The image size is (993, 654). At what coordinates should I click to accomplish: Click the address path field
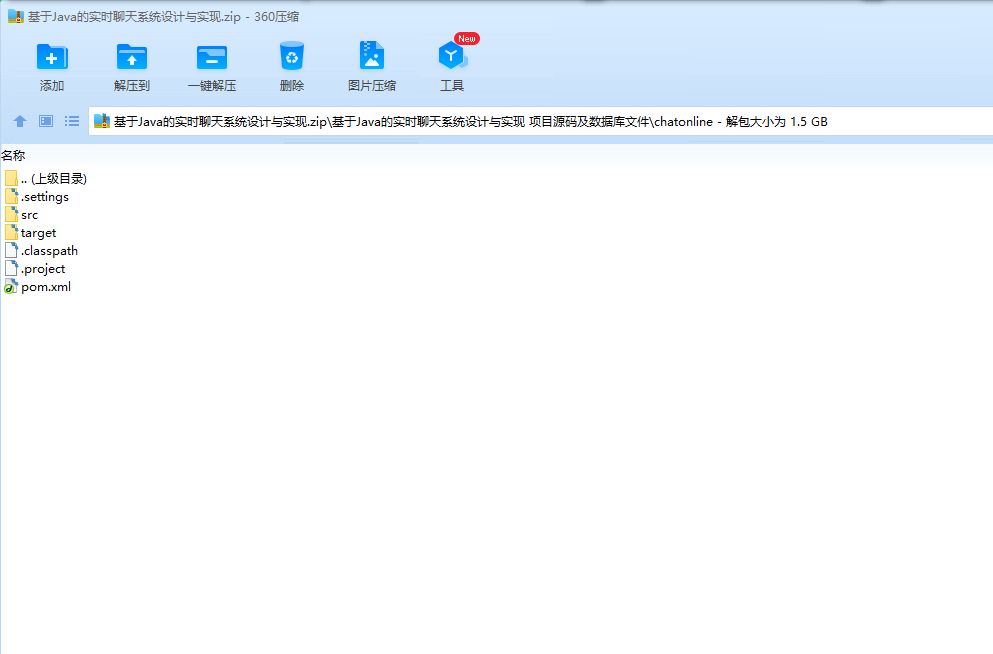point(540,121)
